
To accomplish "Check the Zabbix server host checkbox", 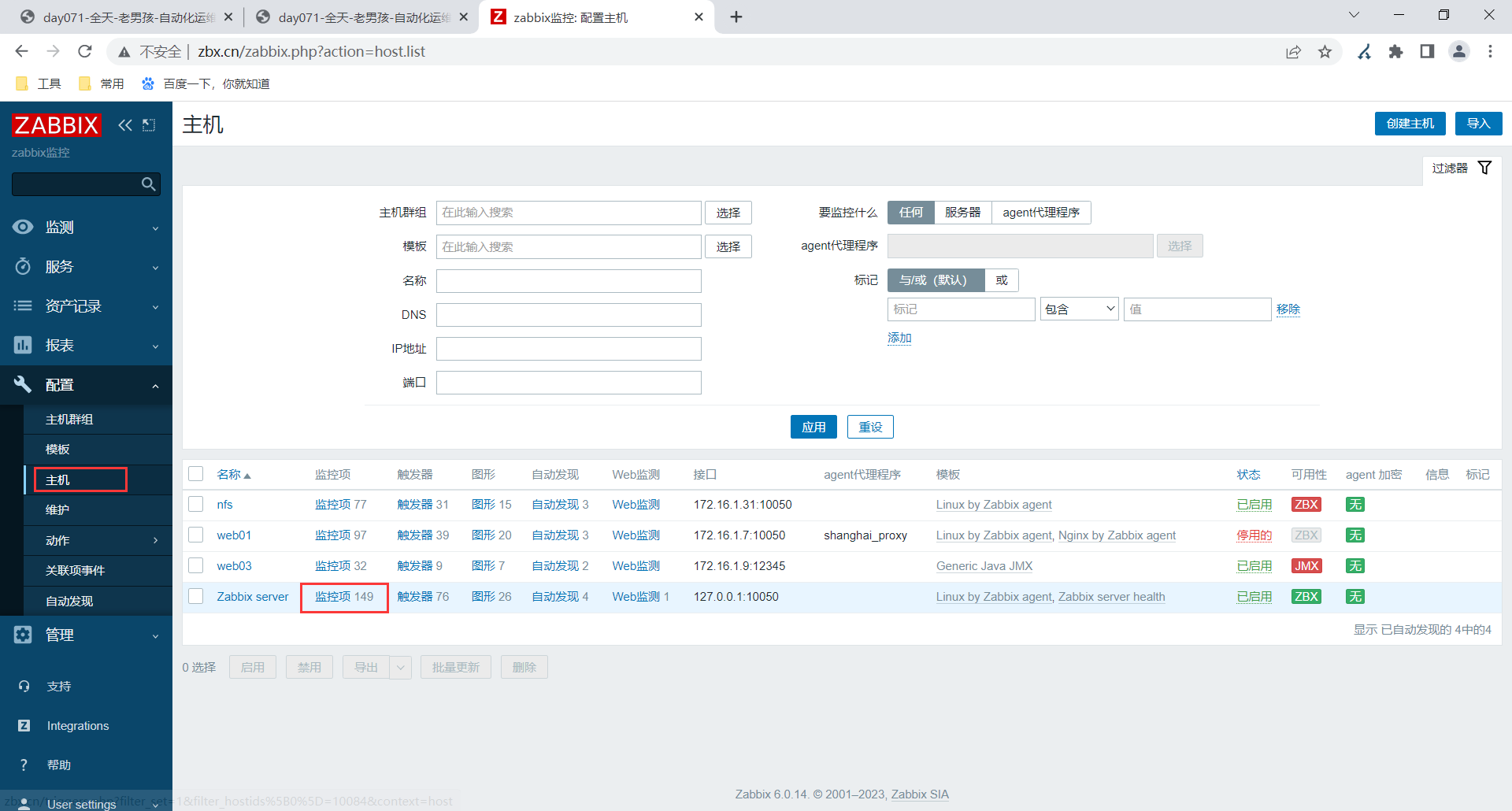I will 196,597.
